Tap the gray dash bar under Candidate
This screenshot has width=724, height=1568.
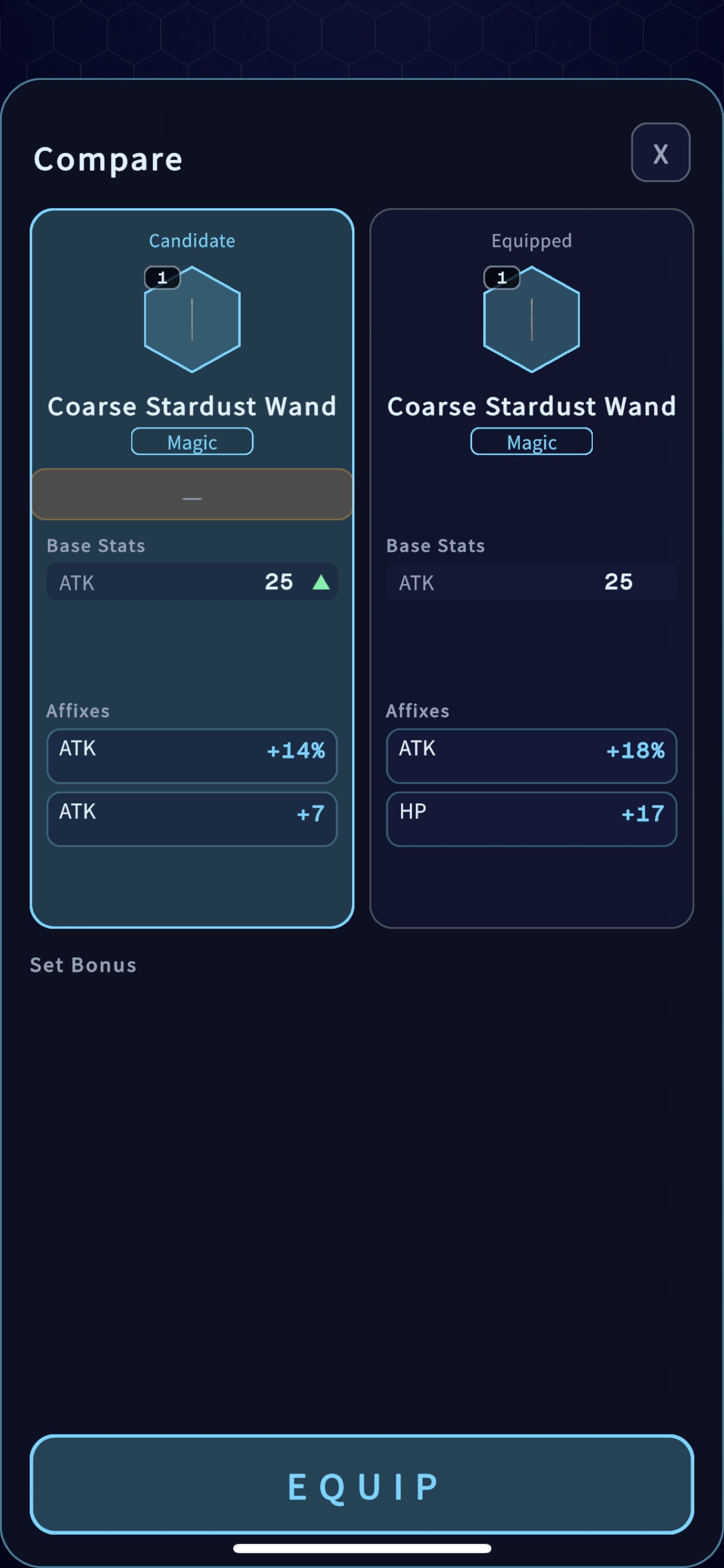pyautogui.click(x=192, y=494)
